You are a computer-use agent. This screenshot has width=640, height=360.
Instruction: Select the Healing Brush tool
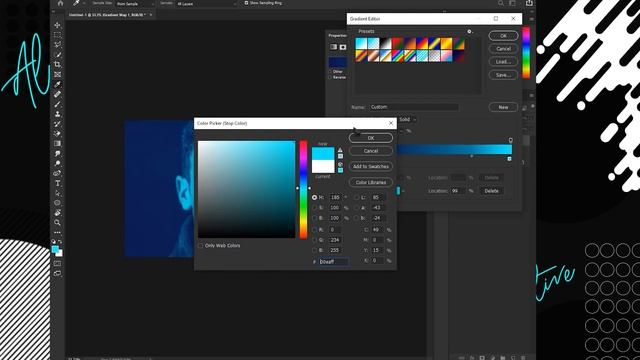point(58,94)
